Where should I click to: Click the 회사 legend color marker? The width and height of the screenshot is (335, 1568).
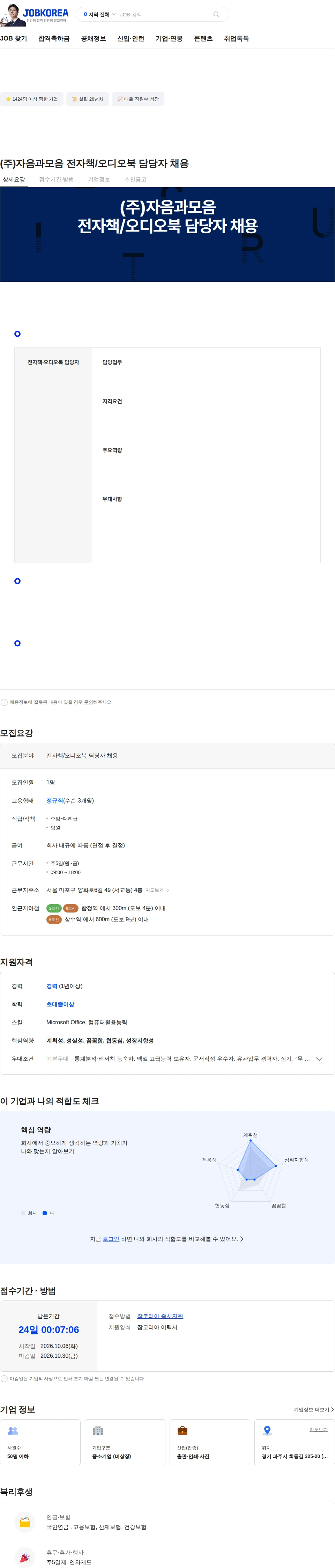[23, 1213]
